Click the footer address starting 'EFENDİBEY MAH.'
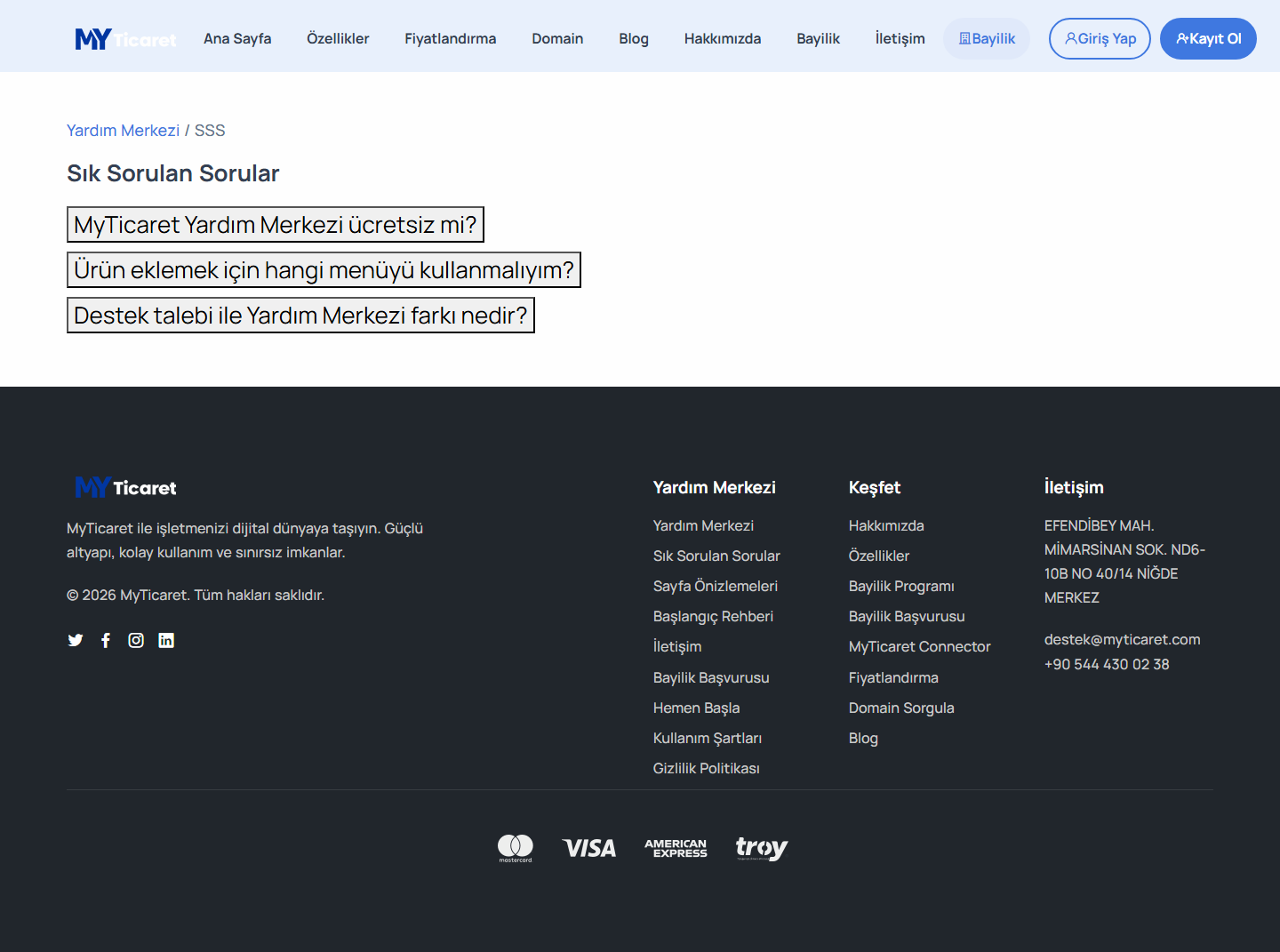This screenshot has height=952, width=1280. point(1125,562)
